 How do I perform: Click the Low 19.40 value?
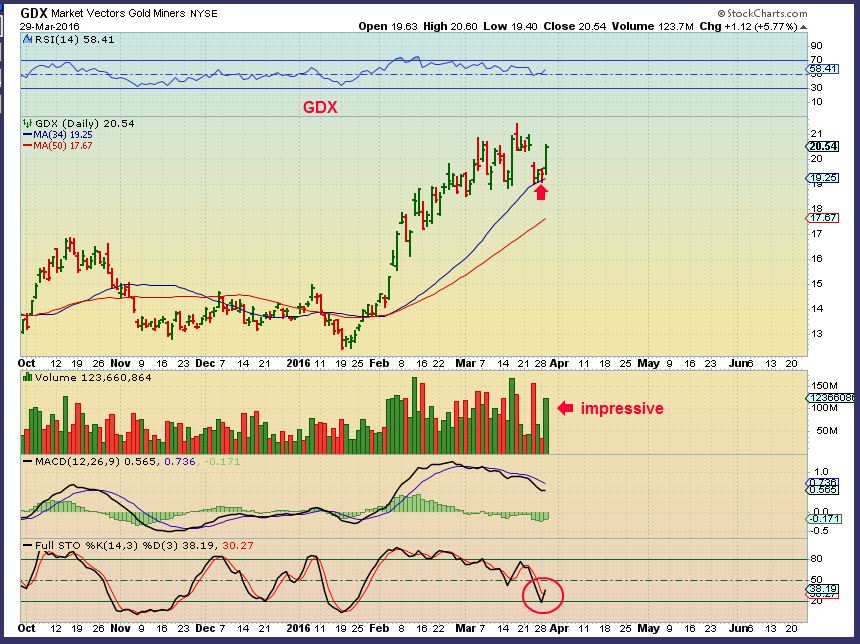pyautogui.click(x=510, y=26)
